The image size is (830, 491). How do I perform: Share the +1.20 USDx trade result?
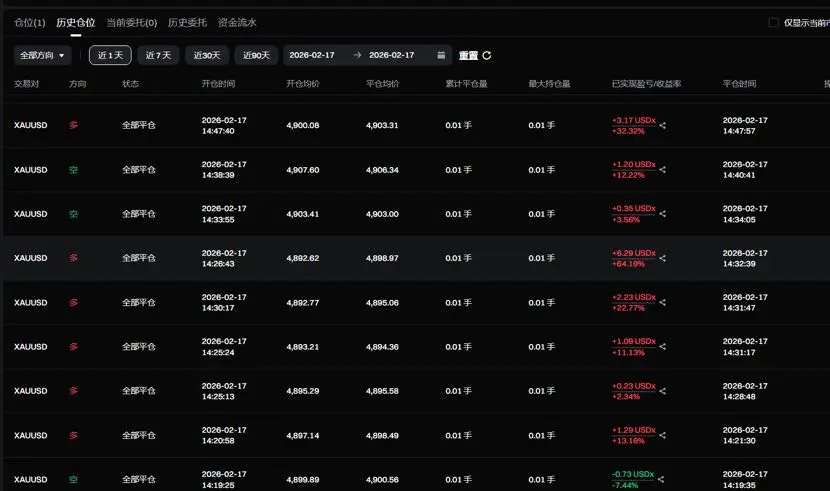663,170
